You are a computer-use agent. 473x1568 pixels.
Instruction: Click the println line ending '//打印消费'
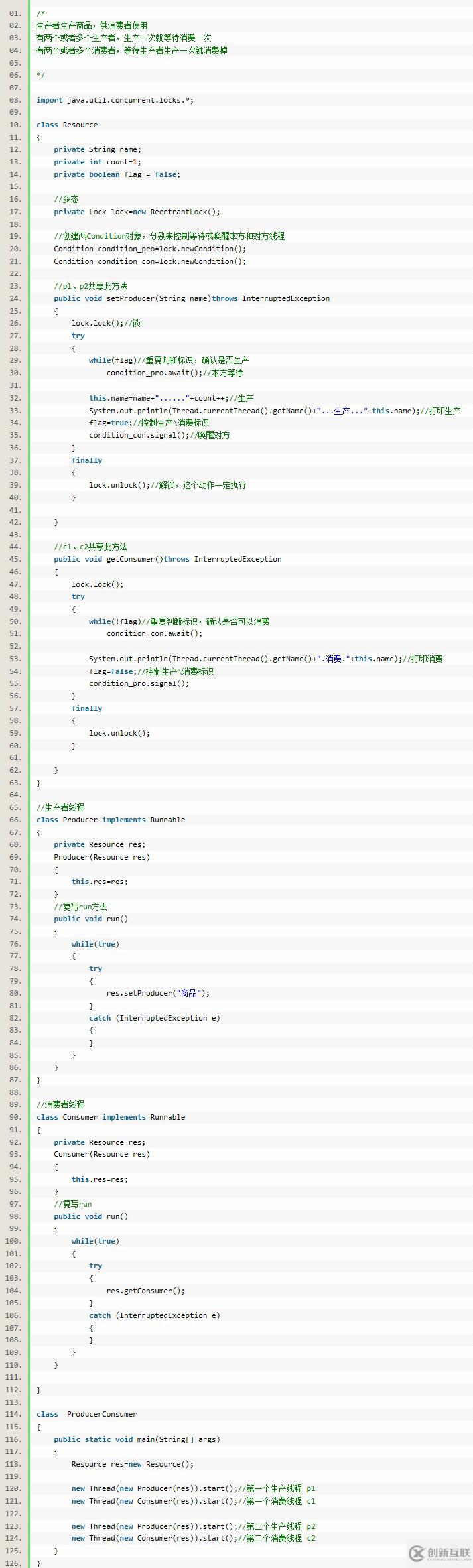(x=266, y=659)
